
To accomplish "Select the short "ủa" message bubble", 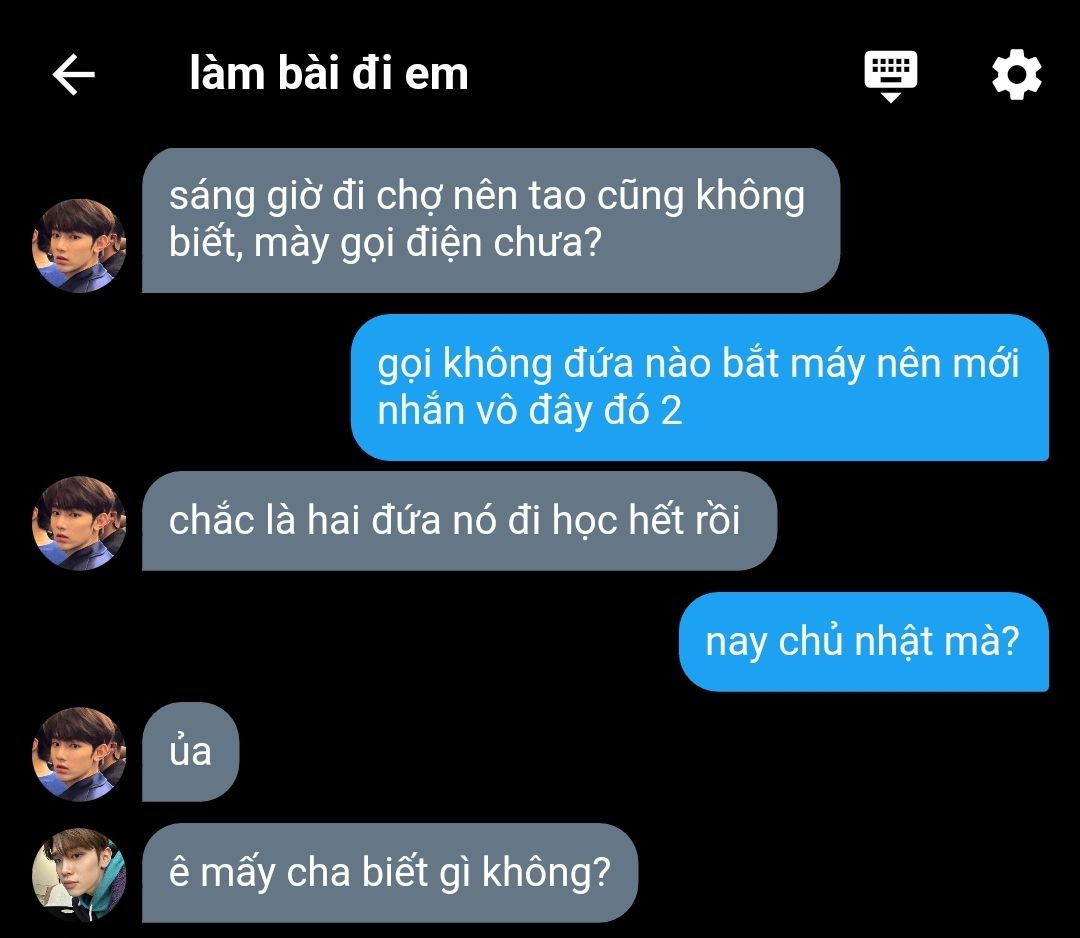I will [x=190, y=752].
